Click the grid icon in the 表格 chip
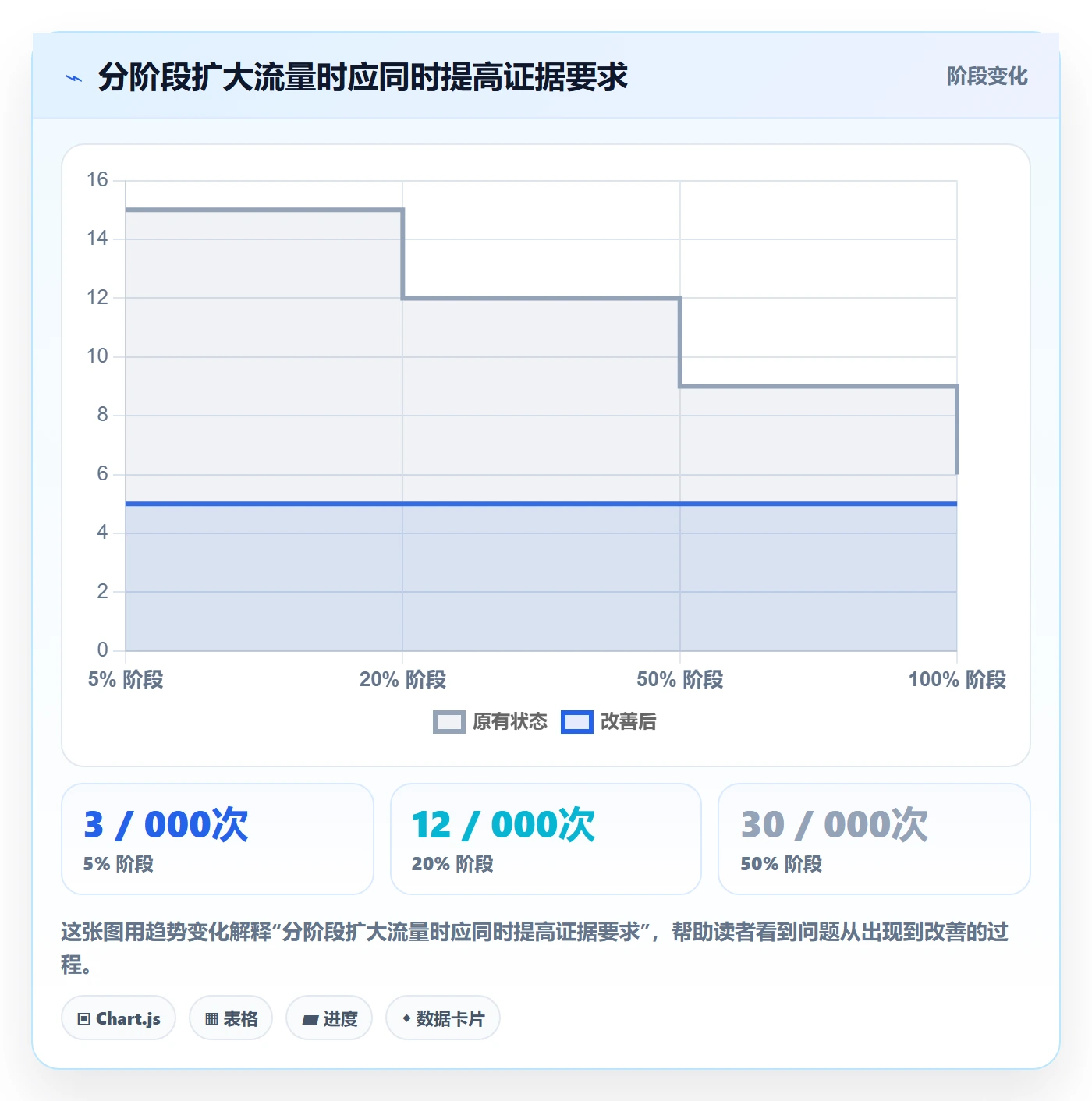Screen dimensions: 1092x1101 click(x=211, y=1019)
